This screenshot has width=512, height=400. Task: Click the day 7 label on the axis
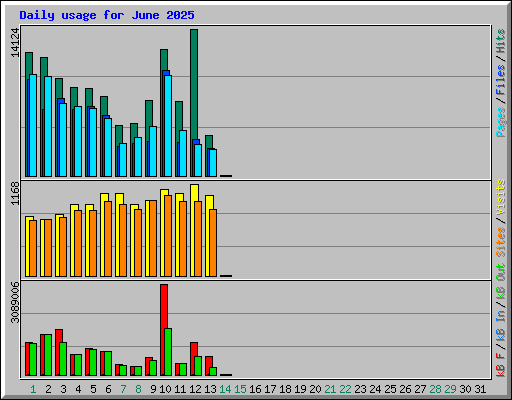pos(123,389)
